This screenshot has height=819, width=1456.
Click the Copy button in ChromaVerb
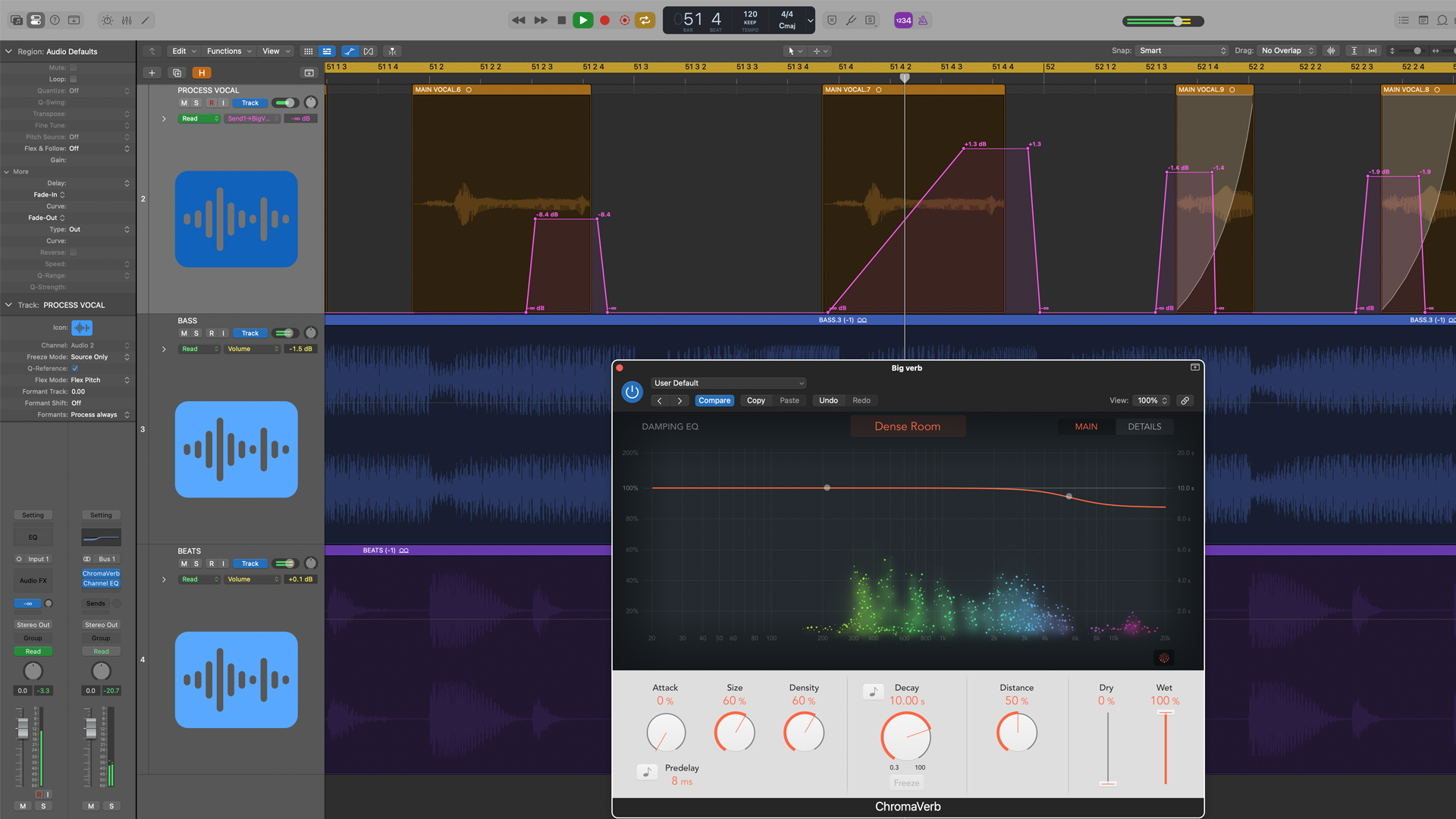(756, 400)
